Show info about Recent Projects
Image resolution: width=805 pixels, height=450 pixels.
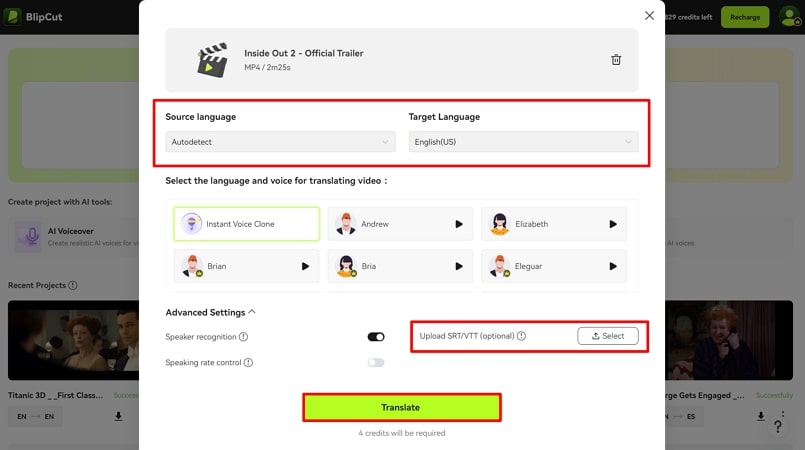click(73, 285)
